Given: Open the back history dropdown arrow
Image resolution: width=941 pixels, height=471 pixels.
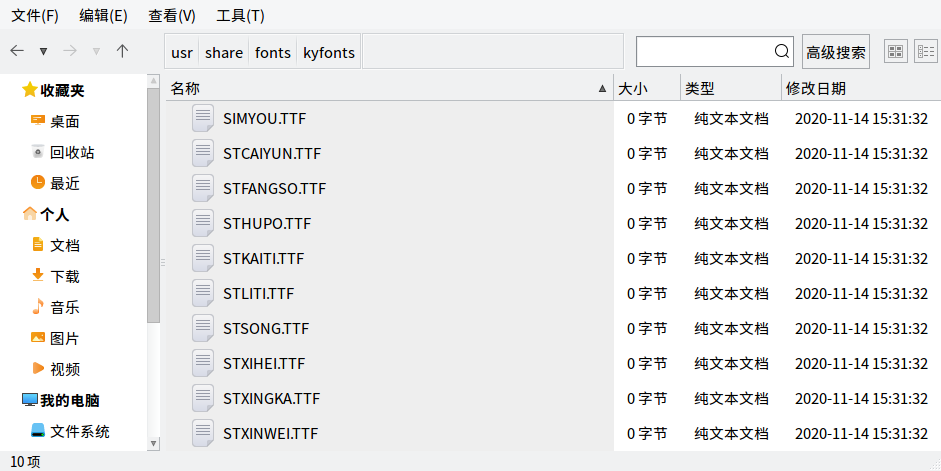Looking at the screenshot, I should 43,52.
